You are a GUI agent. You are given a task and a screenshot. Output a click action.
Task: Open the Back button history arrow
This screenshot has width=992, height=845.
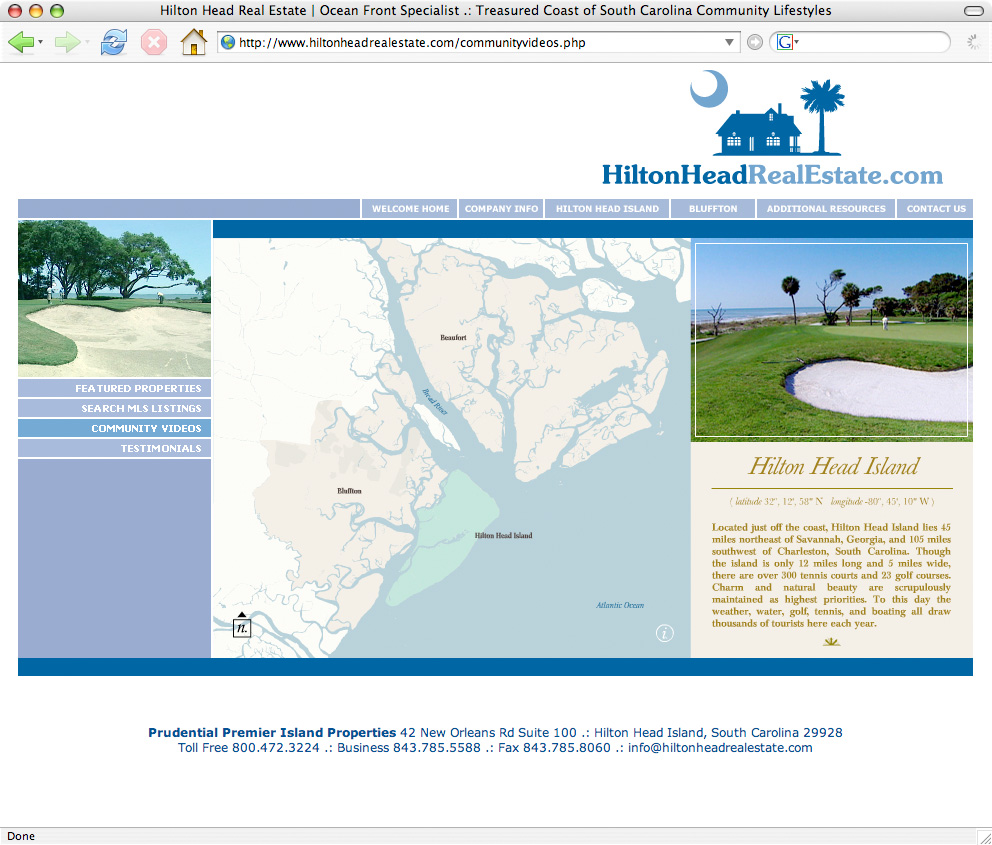click(40, 42)
